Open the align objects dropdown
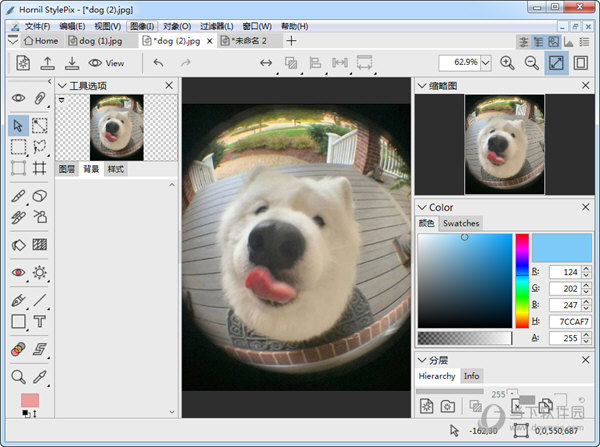Image resolution: width=600 pixels, height=447 pixels. point(315,63)
